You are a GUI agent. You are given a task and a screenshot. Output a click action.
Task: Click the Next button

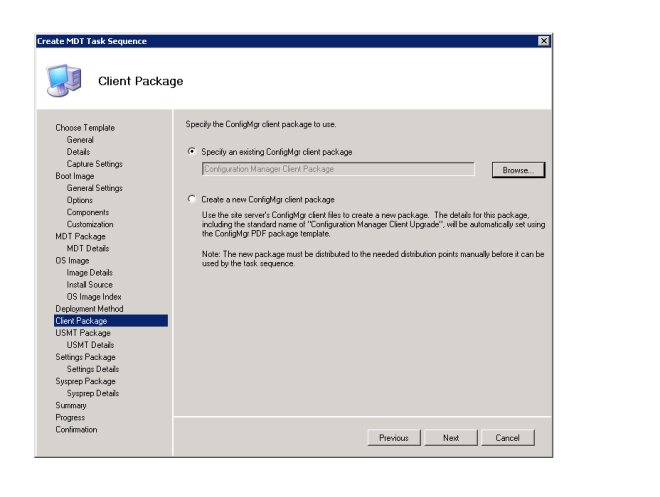[x=451, y=438]
